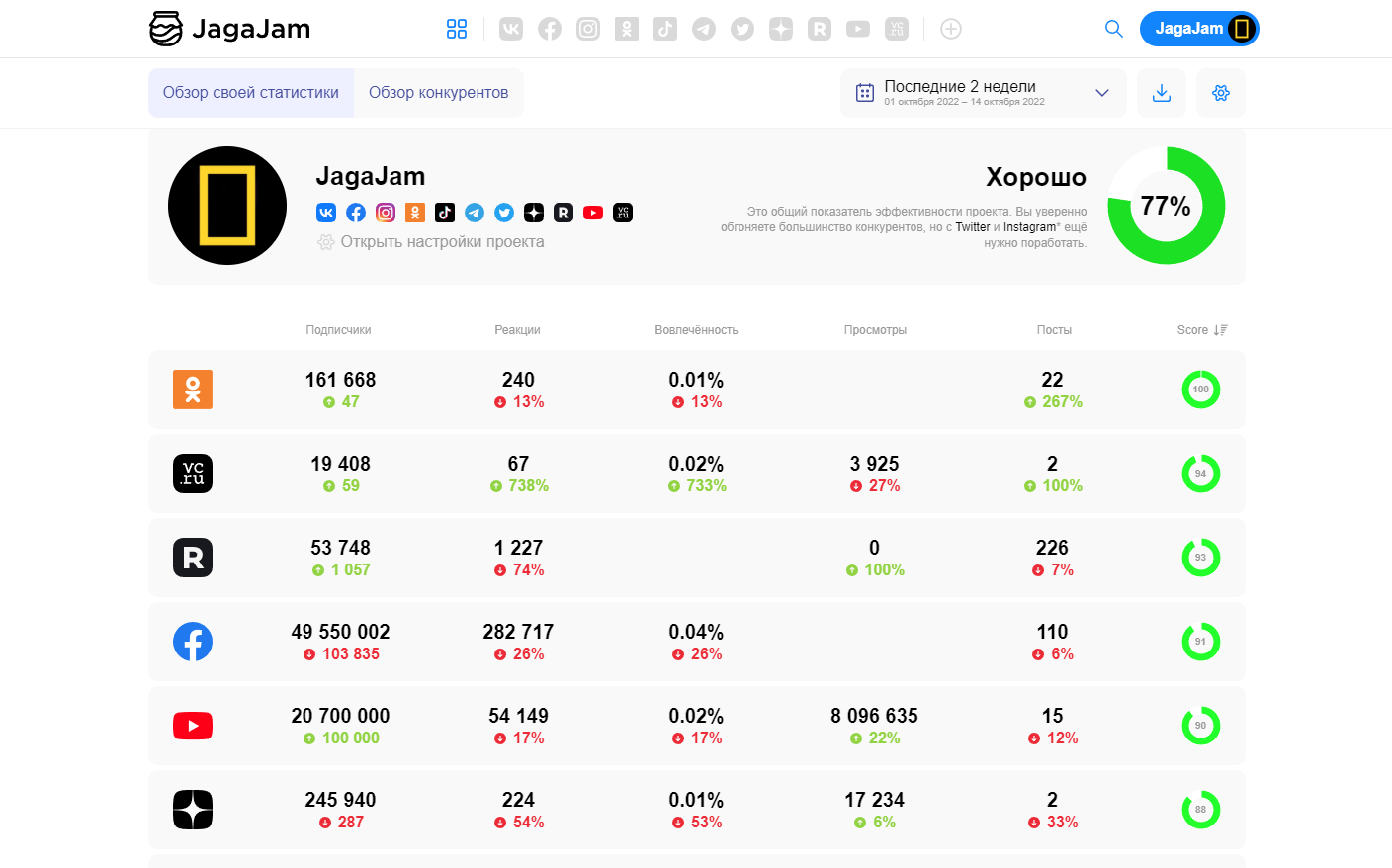The image size is (1392, 868).
Task: Click 'Открыть настройки проекта' link
Action: [441, 242]
